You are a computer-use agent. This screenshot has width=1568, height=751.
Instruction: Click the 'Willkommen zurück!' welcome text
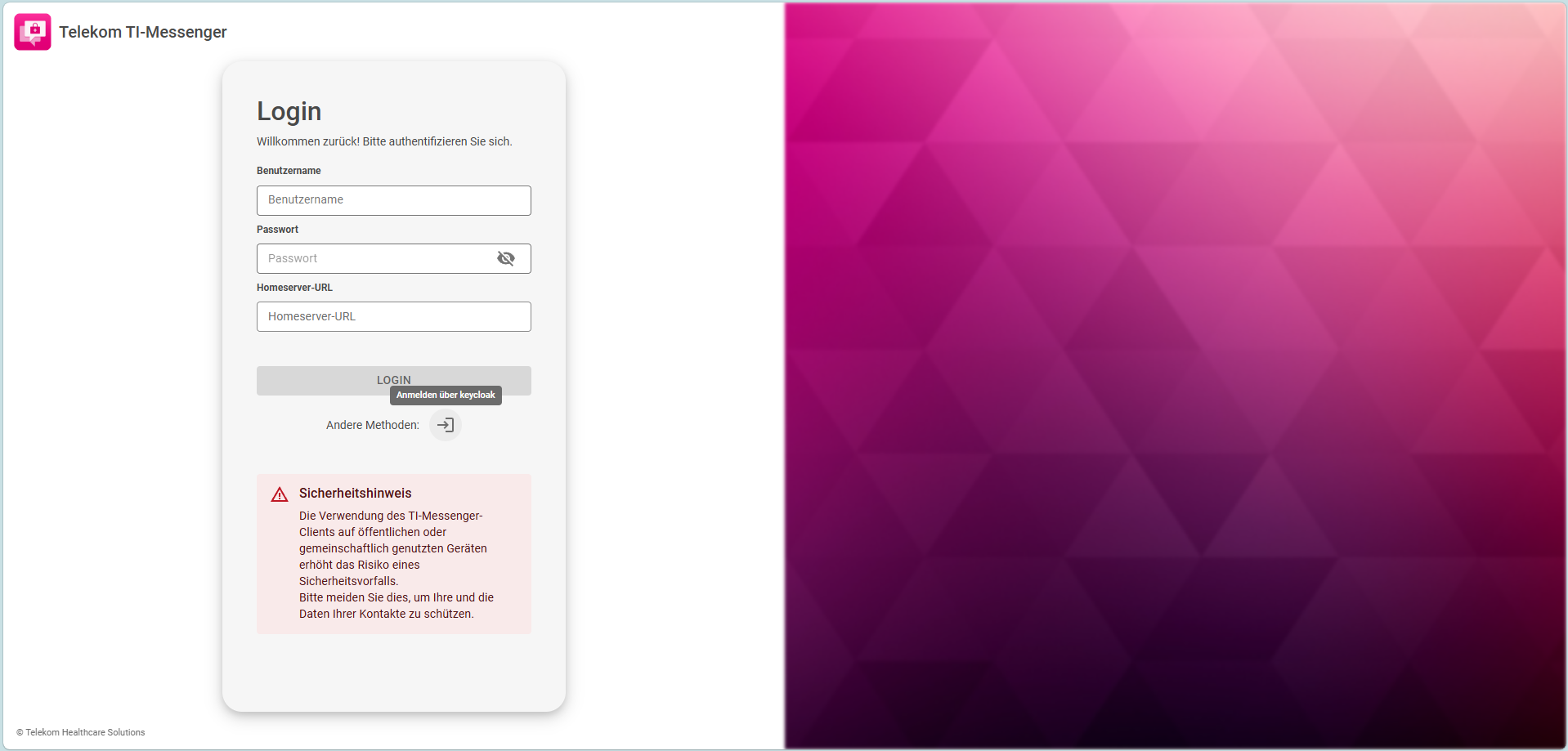[384, 141]
